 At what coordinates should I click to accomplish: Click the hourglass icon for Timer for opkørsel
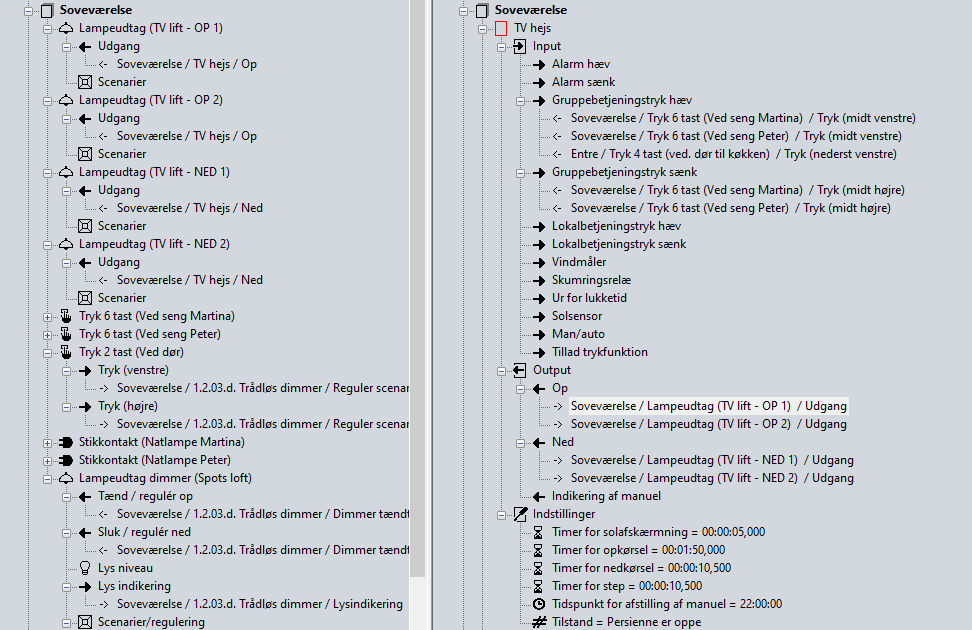(x=538, y=550)
